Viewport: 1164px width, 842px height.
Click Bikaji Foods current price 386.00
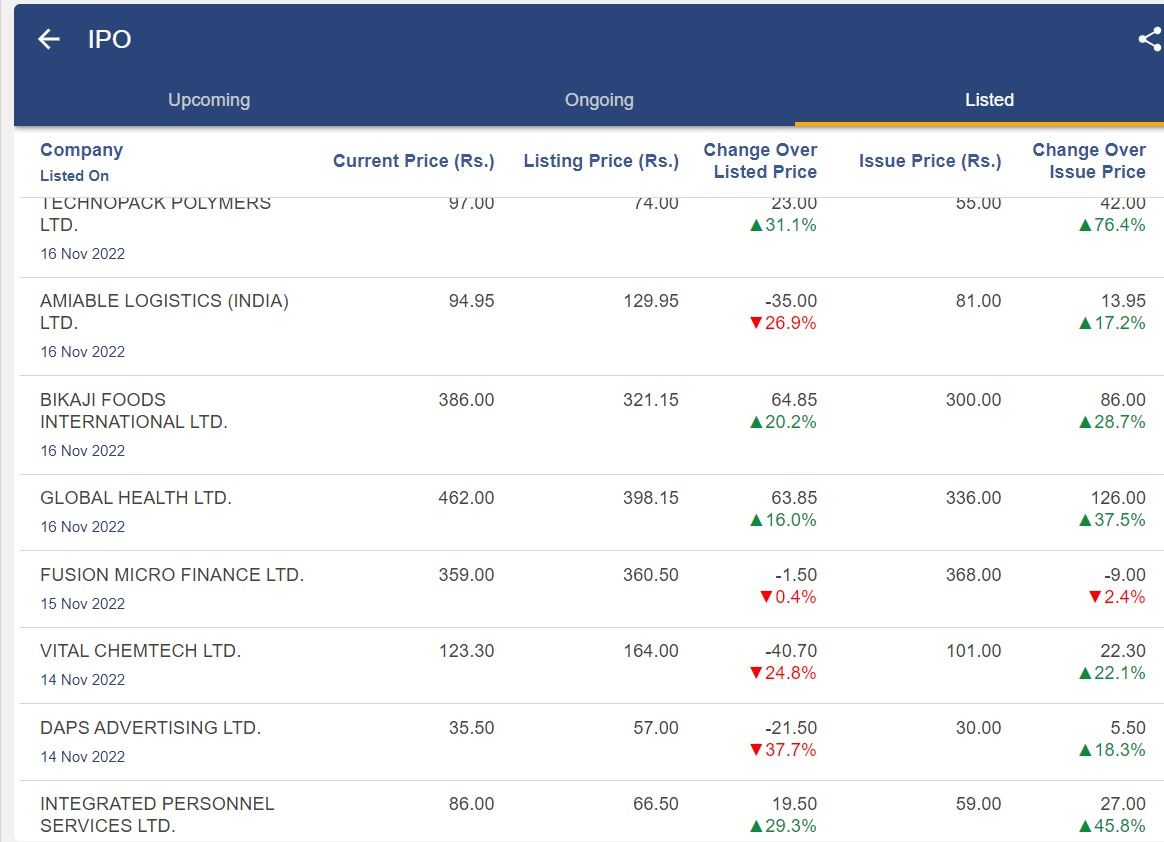[x=466, y=399]
